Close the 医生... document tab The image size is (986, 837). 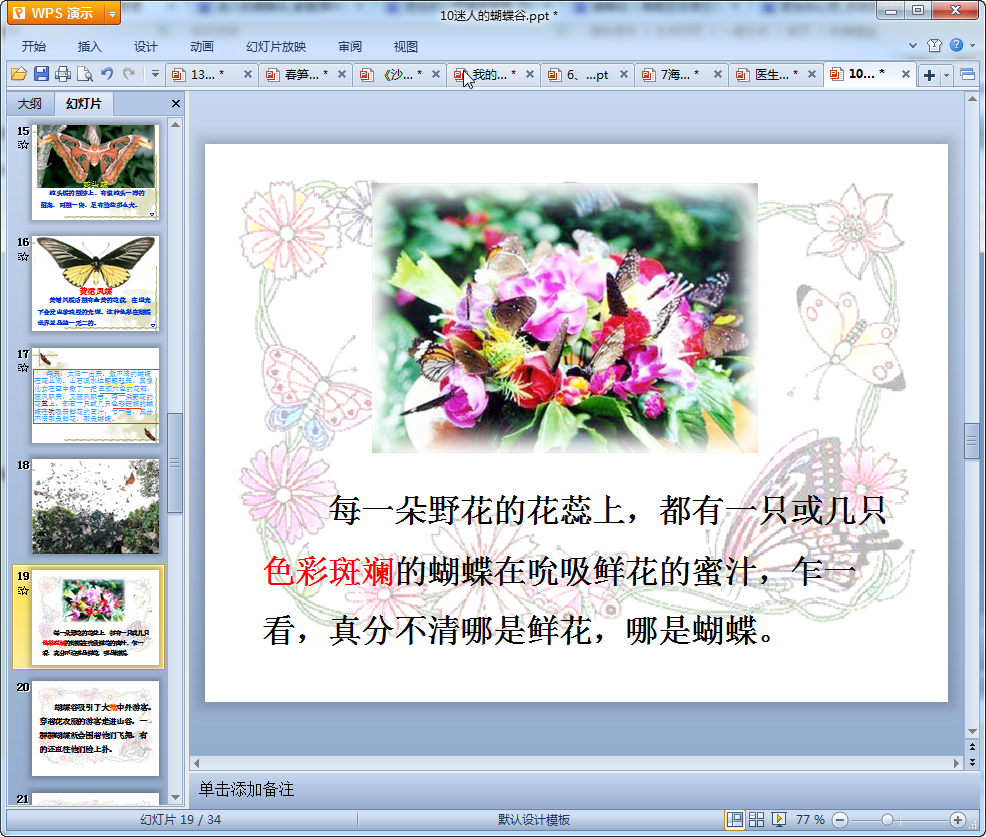(x=812, y=74)
